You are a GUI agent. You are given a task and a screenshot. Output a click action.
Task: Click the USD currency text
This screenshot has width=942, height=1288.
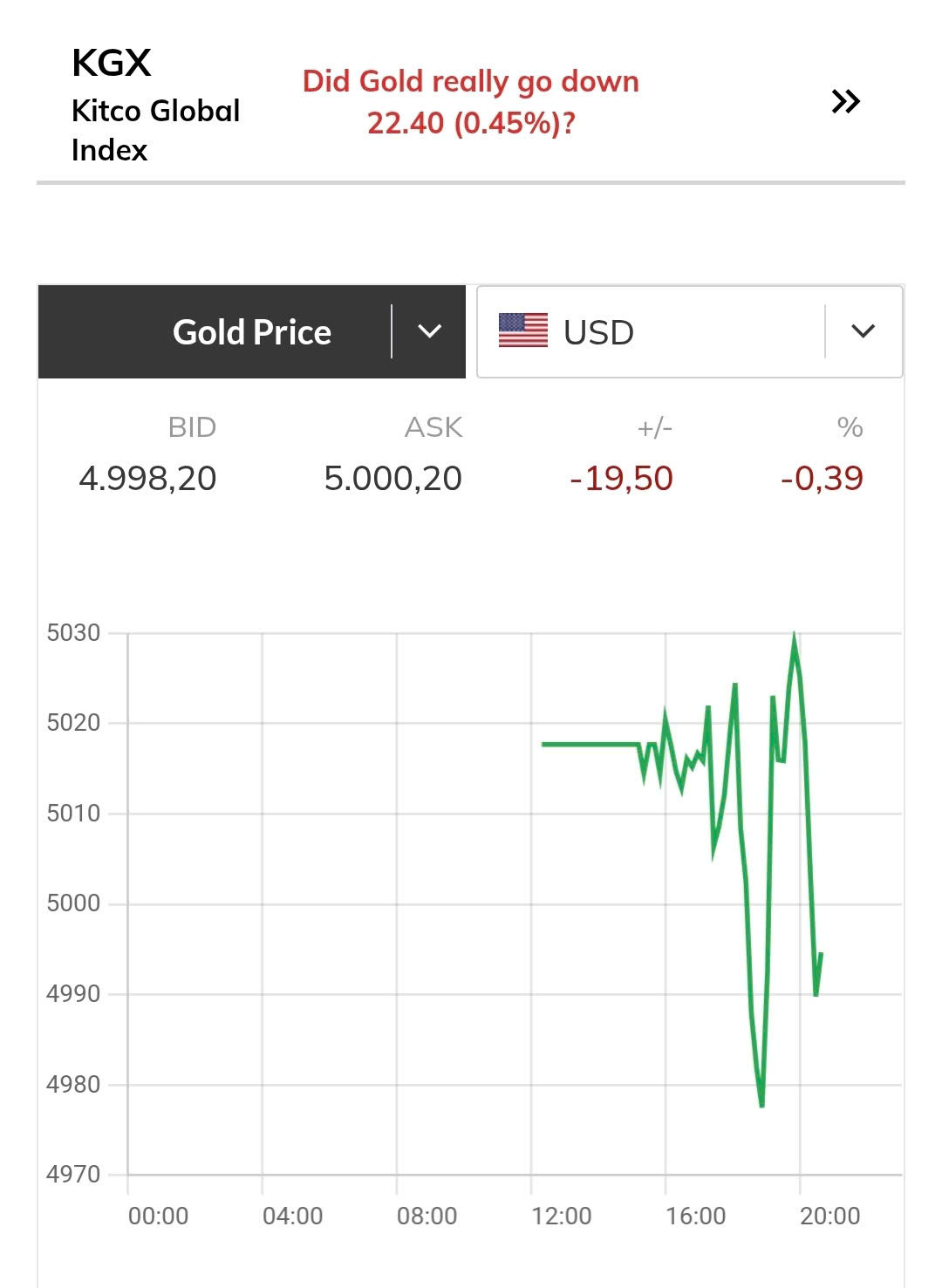pos(598,332)
